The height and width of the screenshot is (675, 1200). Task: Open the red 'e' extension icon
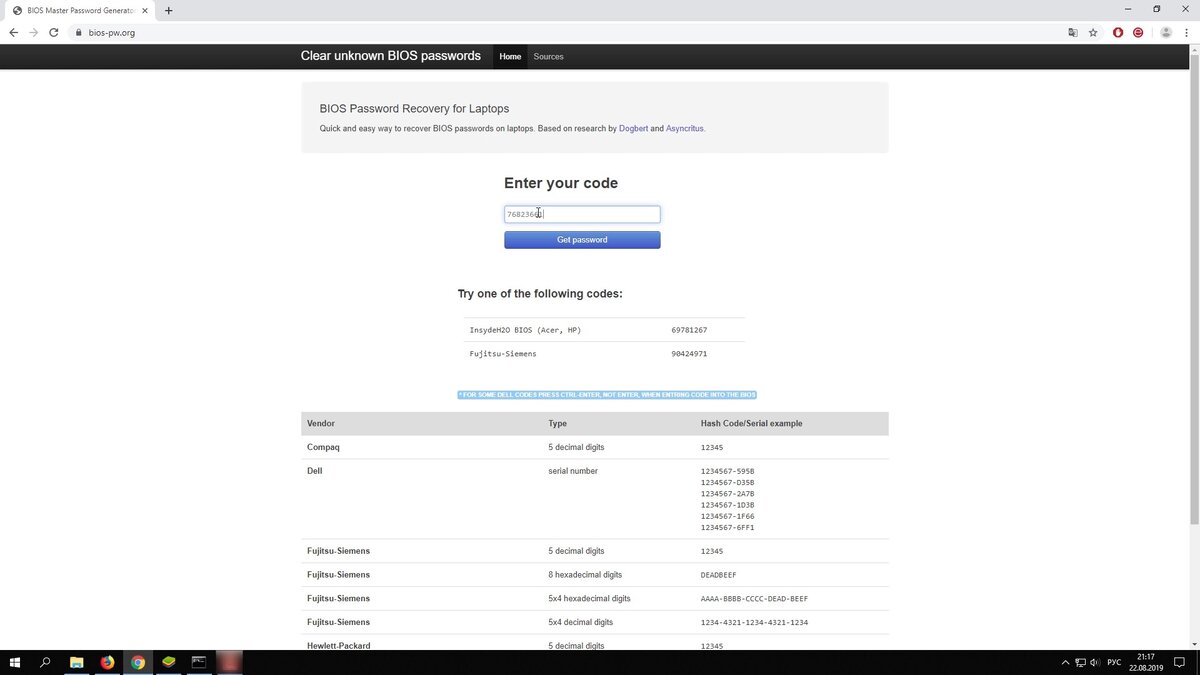1138,32
